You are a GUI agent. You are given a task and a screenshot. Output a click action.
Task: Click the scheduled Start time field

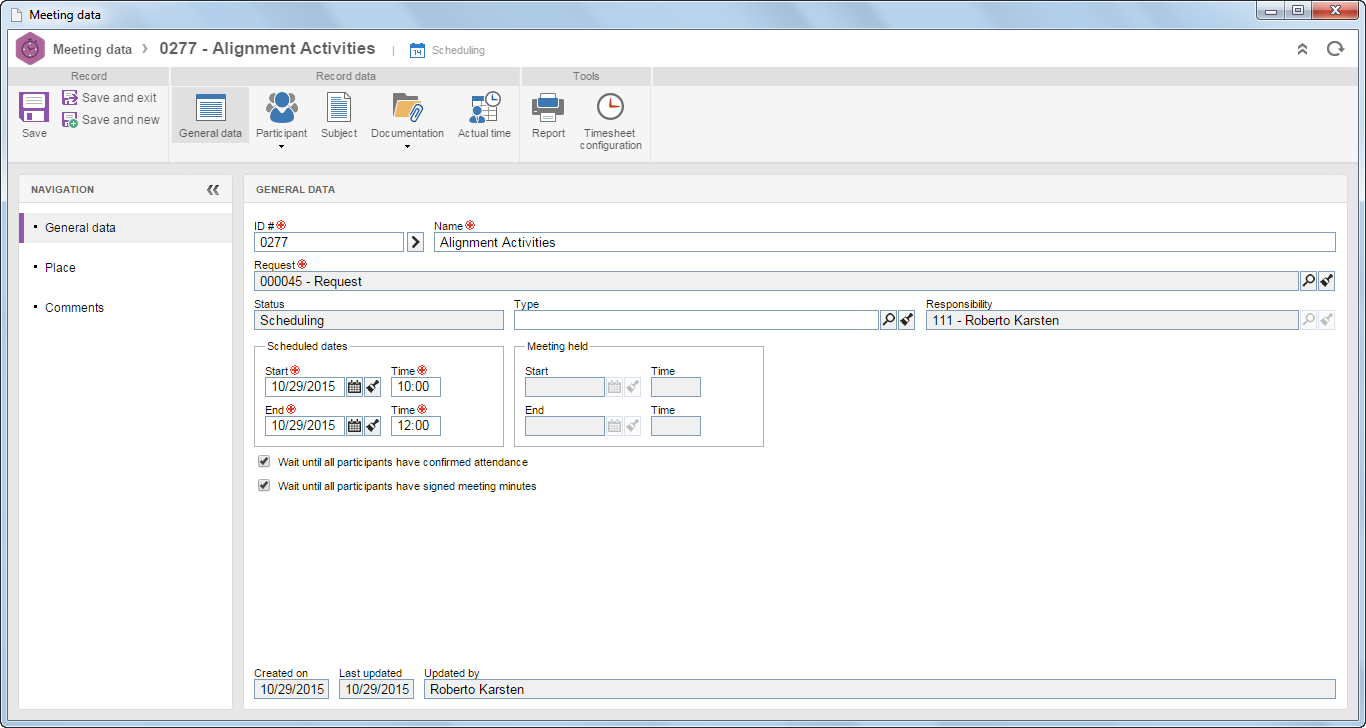pos(416,387)
